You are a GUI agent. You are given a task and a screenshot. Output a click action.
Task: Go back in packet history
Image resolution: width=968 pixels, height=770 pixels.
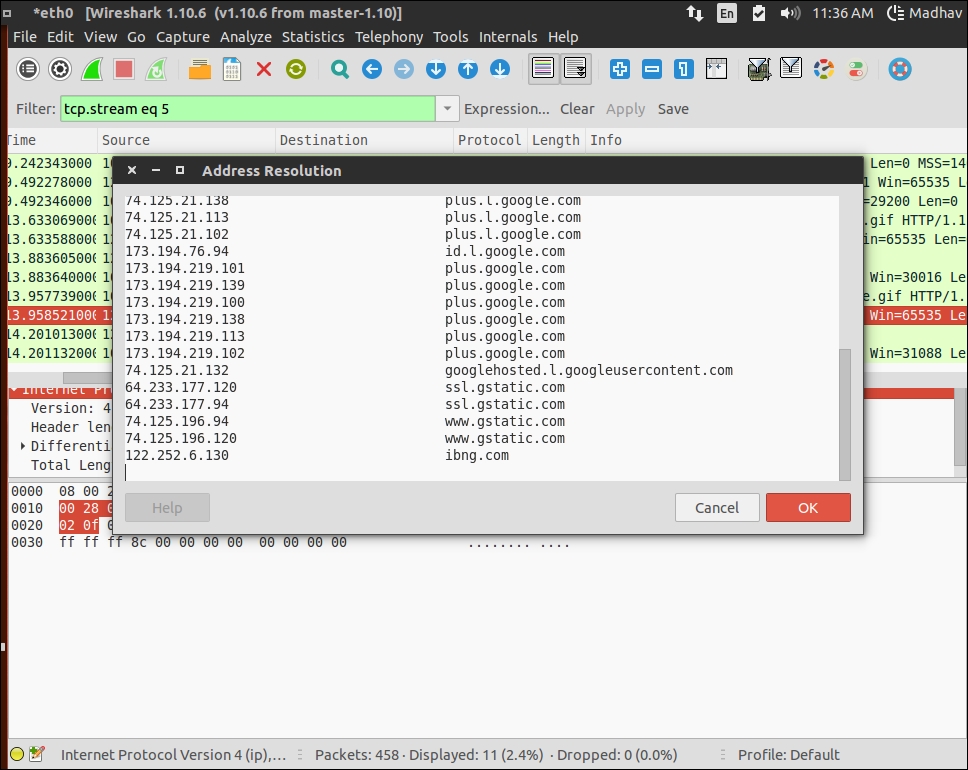[x=372, y=69]
